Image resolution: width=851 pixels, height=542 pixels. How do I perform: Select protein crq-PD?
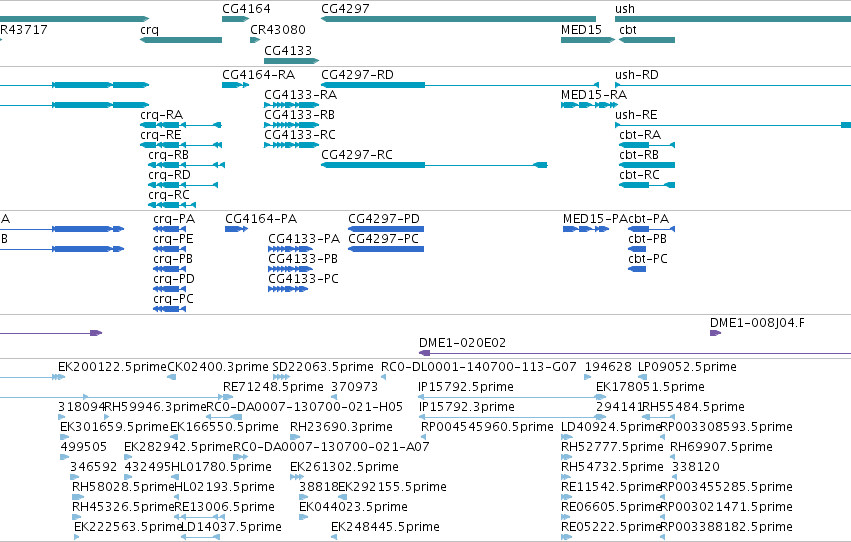174,279
